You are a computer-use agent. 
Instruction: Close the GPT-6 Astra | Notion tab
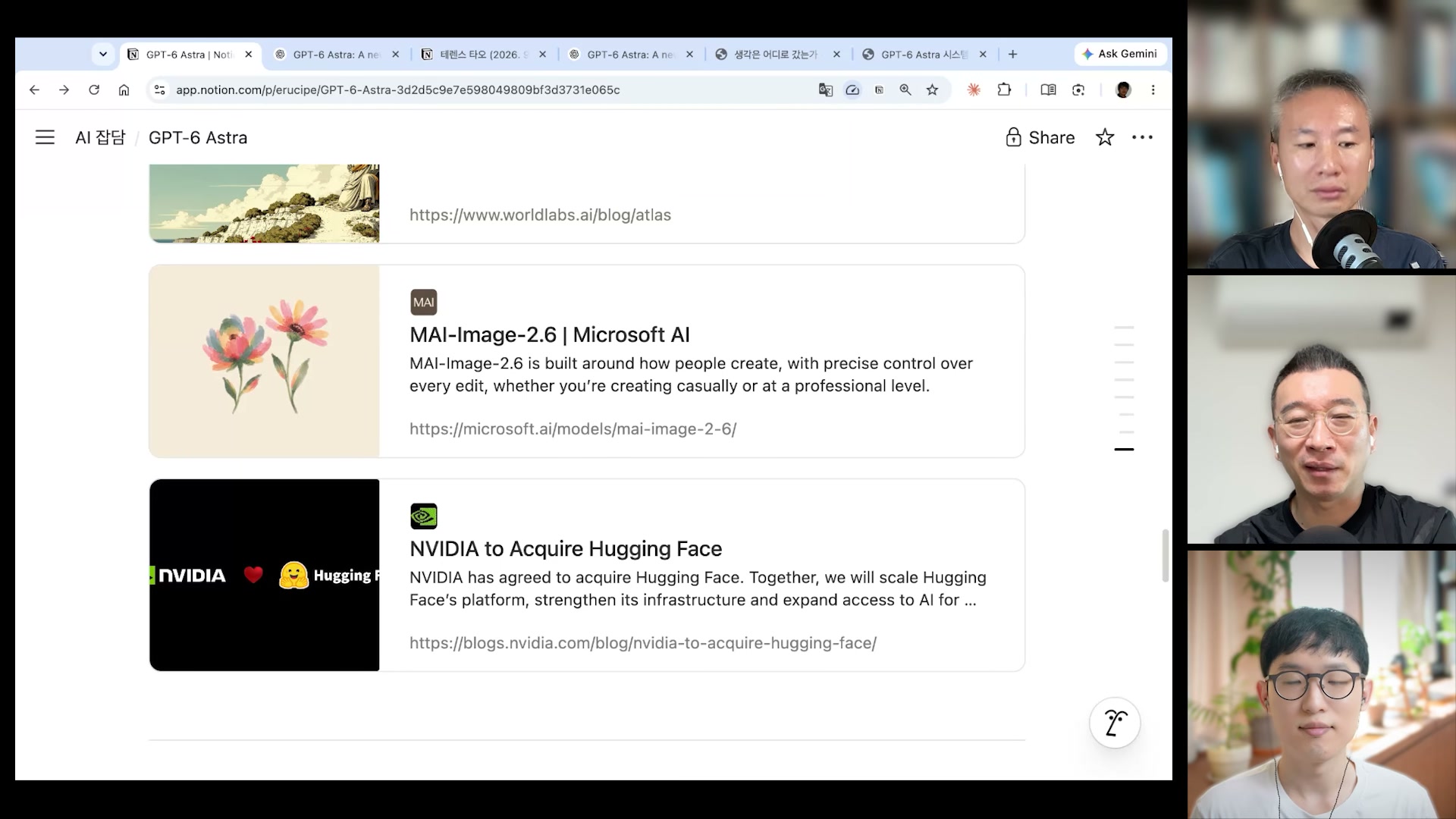pyautogui.click(x=248, y=55)
